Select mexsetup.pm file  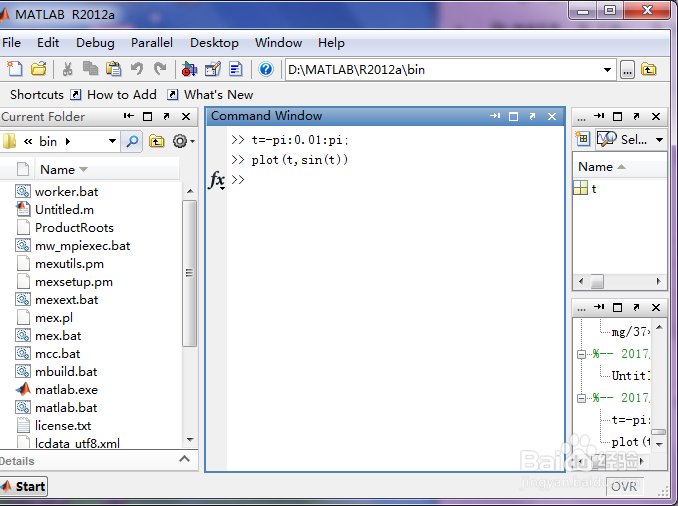tap(74, 282)
